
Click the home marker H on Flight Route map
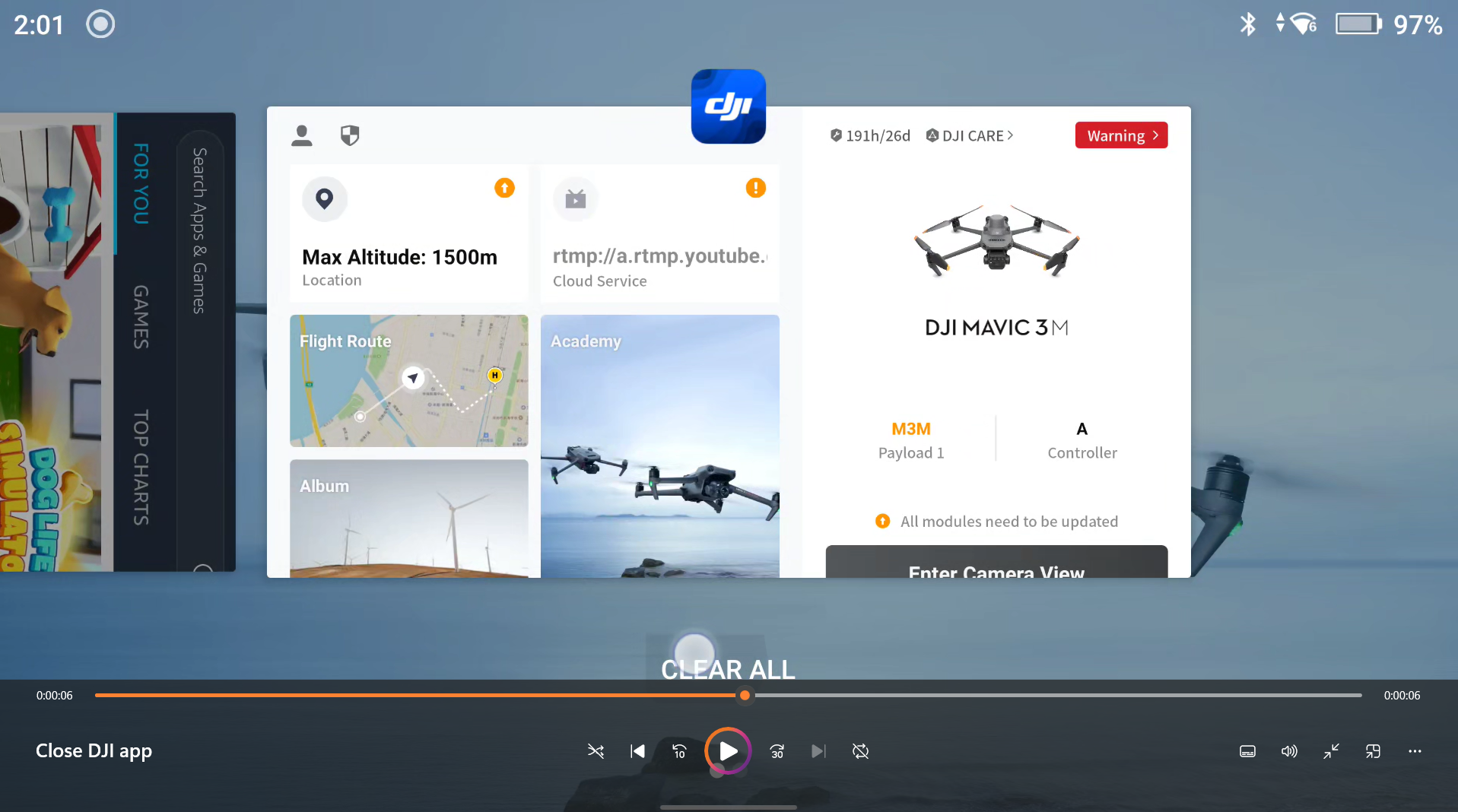[494, 375]
